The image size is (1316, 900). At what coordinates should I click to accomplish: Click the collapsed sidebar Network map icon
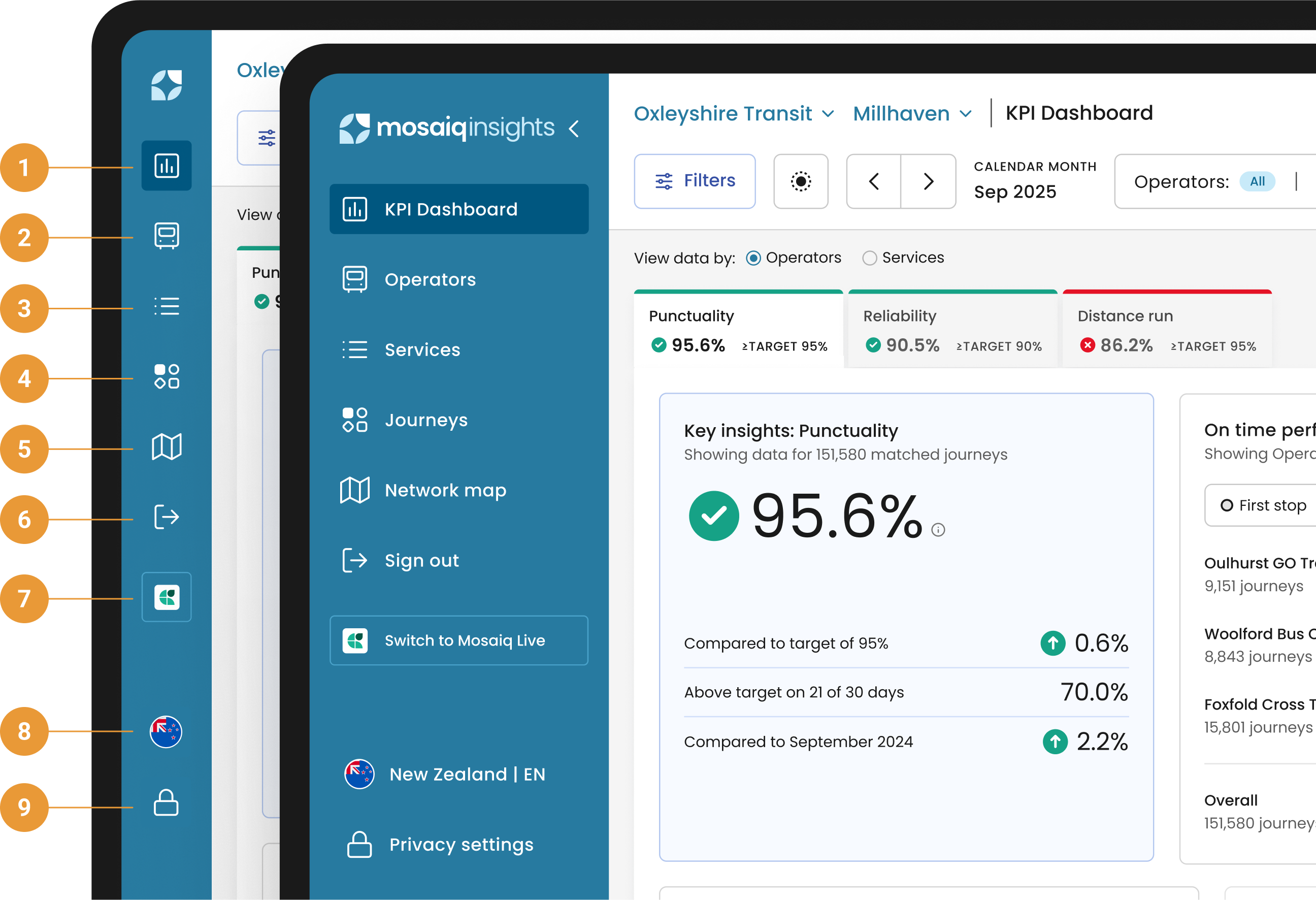point(167,447)
